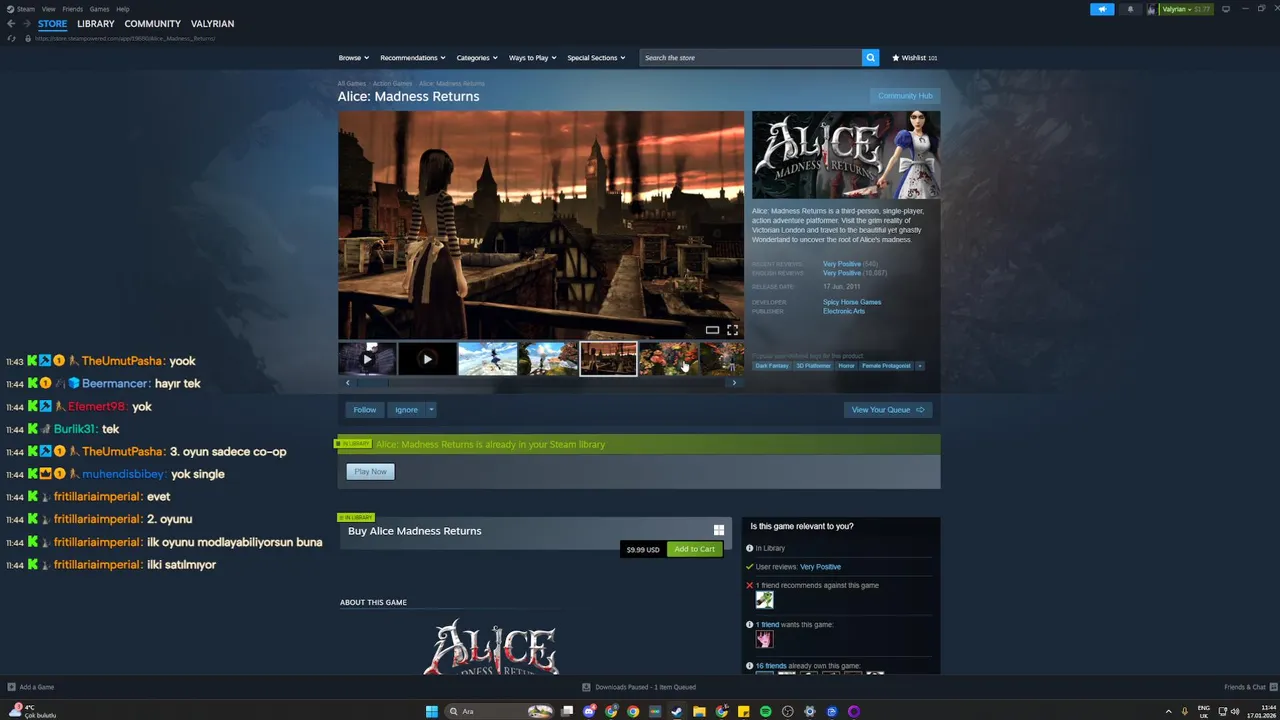
Task: Open the Help menu
Action: tap(123, 9)
